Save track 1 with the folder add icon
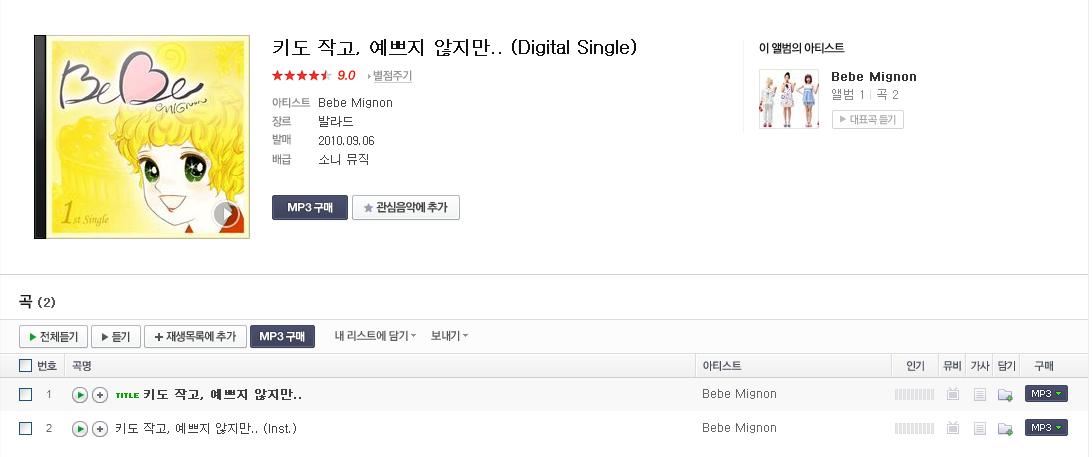The width and height of the screenshot is (1092, 457). click(x=1005, y=394)
